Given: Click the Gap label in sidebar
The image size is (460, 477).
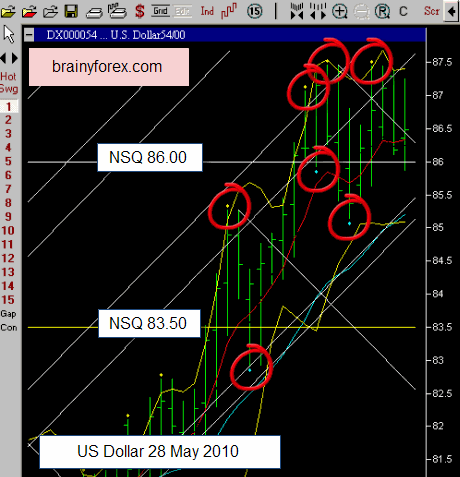Looking at the screenshot, I should 8,314.
